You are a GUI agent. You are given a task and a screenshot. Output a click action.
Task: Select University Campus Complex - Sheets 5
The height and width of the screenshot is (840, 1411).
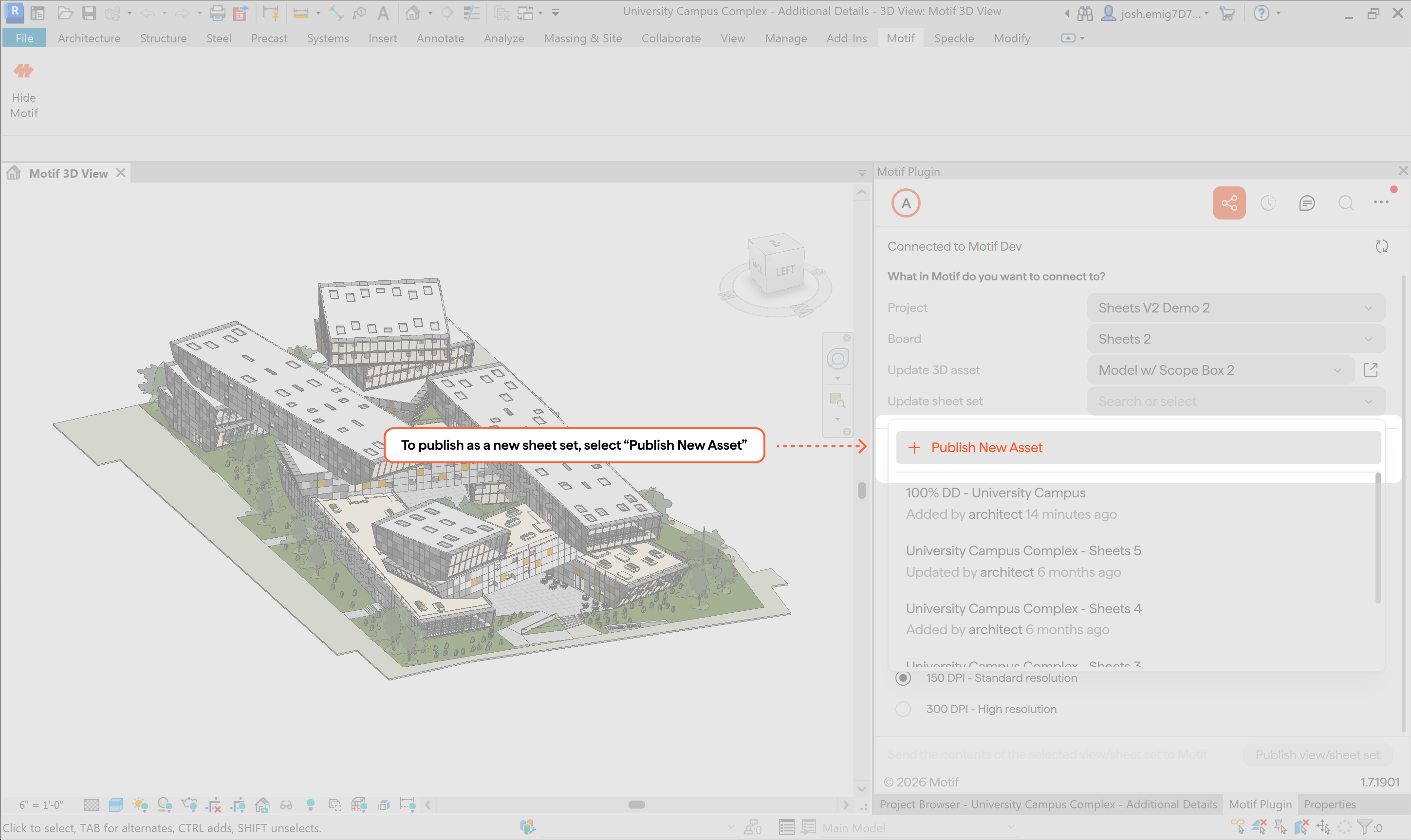coord(1137,561)
